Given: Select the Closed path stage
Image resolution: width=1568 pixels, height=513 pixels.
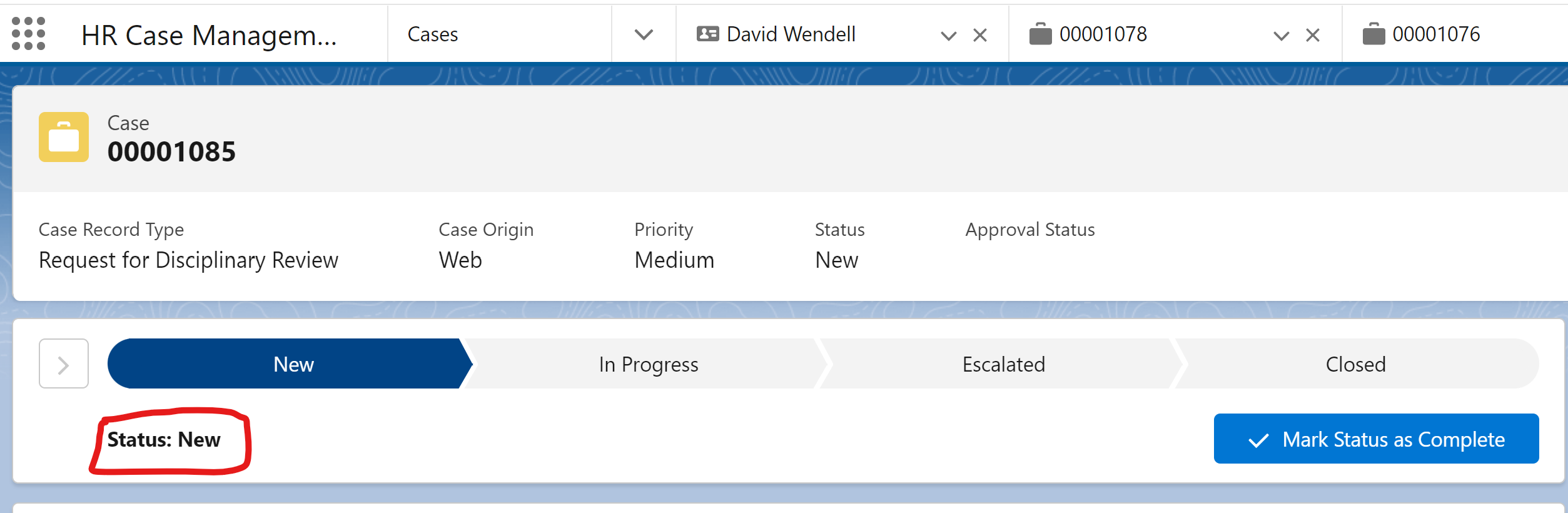Looking at the screenshot, I should 1355,364.
